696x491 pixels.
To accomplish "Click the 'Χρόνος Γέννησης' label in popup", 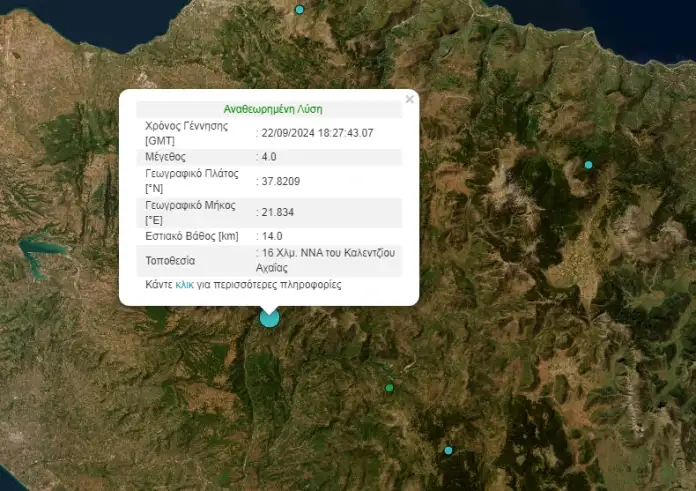I will pos(186,126).
